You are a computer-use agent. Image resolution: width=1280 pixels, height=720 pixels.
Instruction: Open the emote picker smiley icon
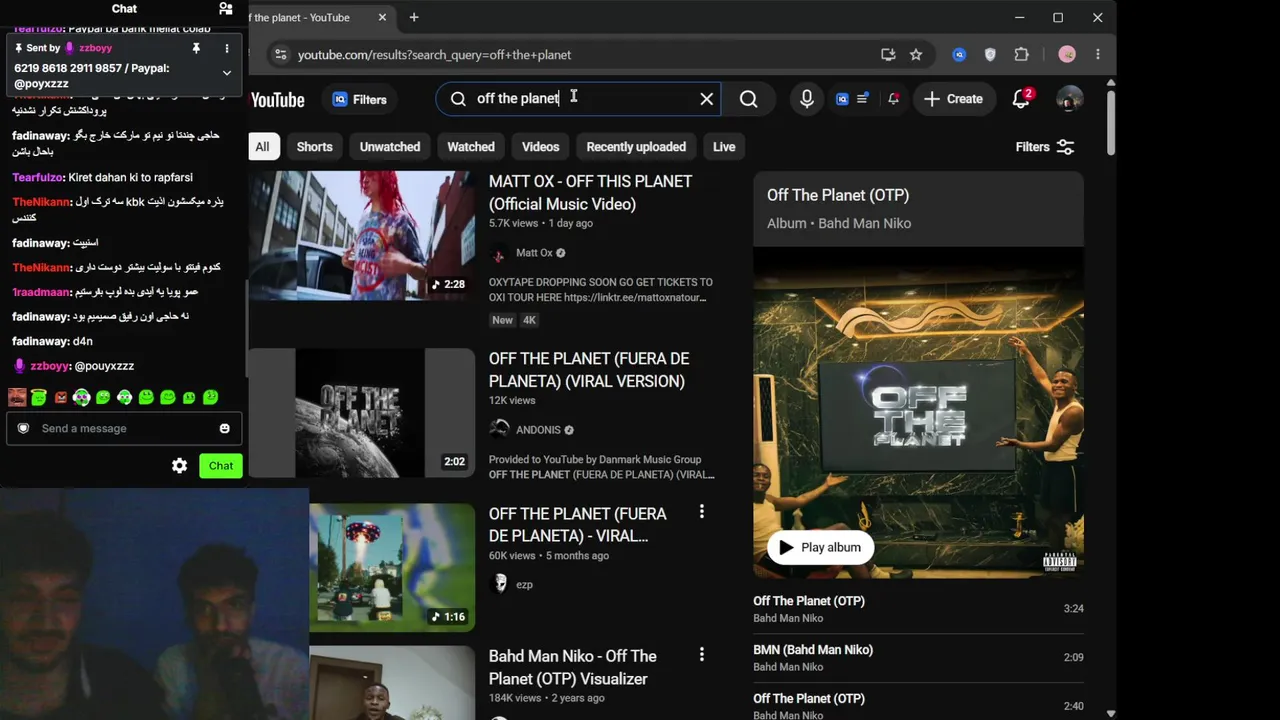pos(224,428)
